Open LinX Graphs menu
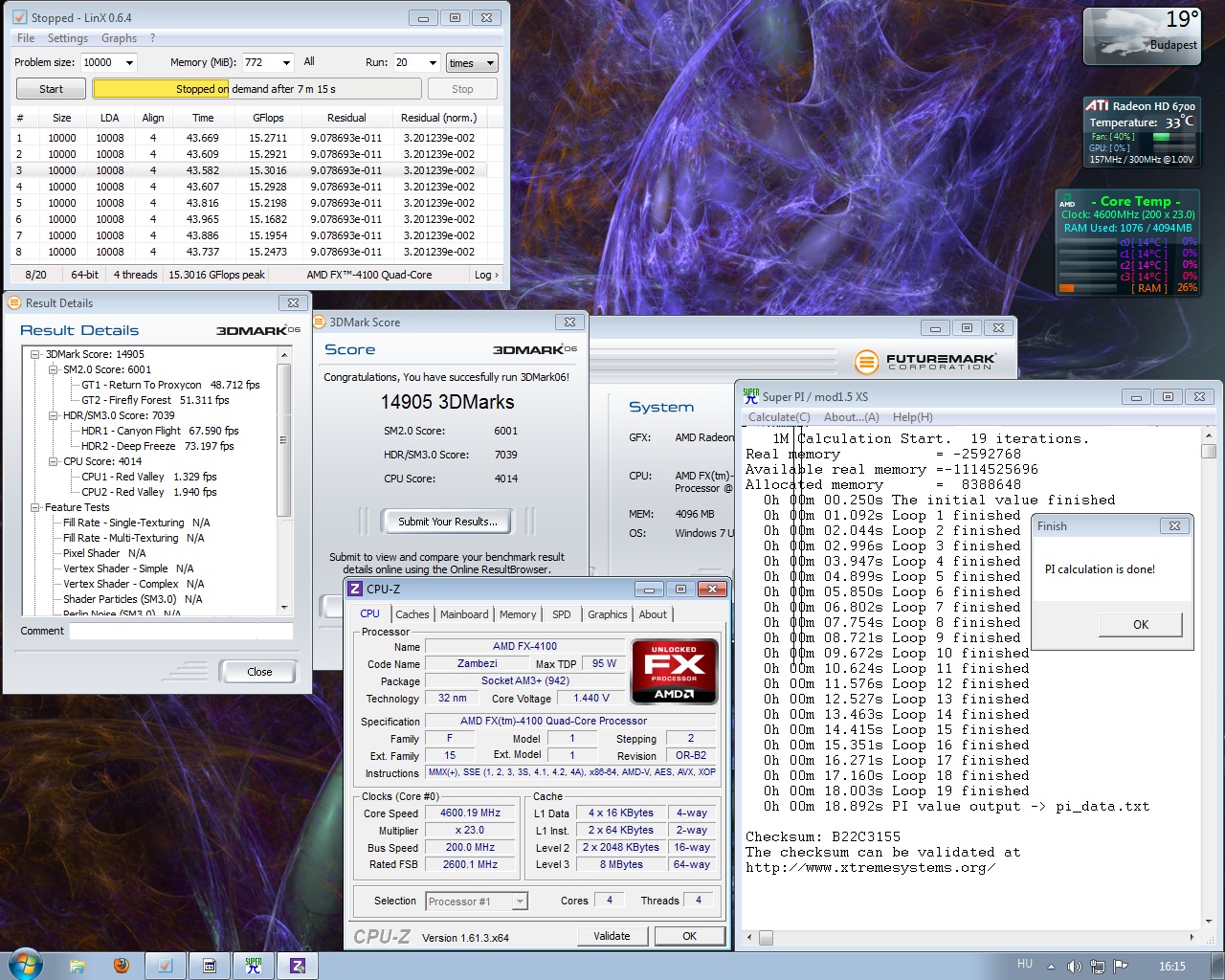The height and width of the screenshot is (980, 1225). tap(119, 38)
